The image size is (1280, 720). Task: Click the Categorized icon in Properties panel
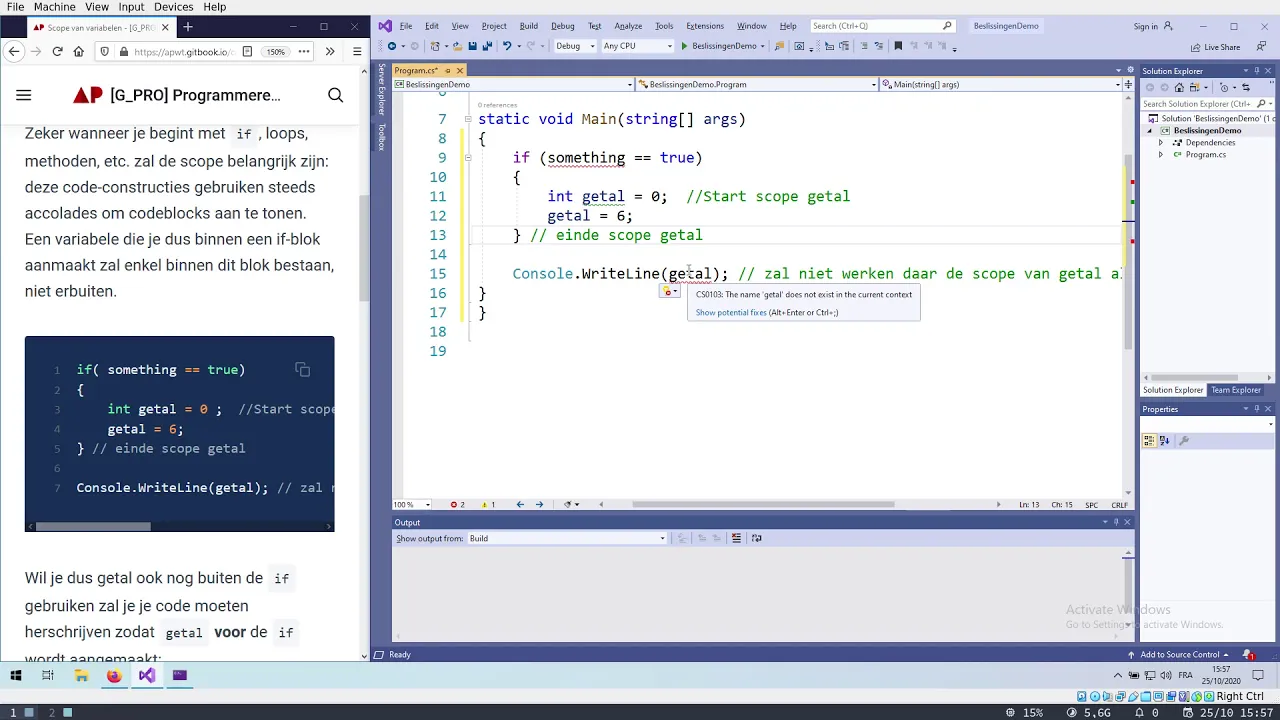(x=1150, y=441)
